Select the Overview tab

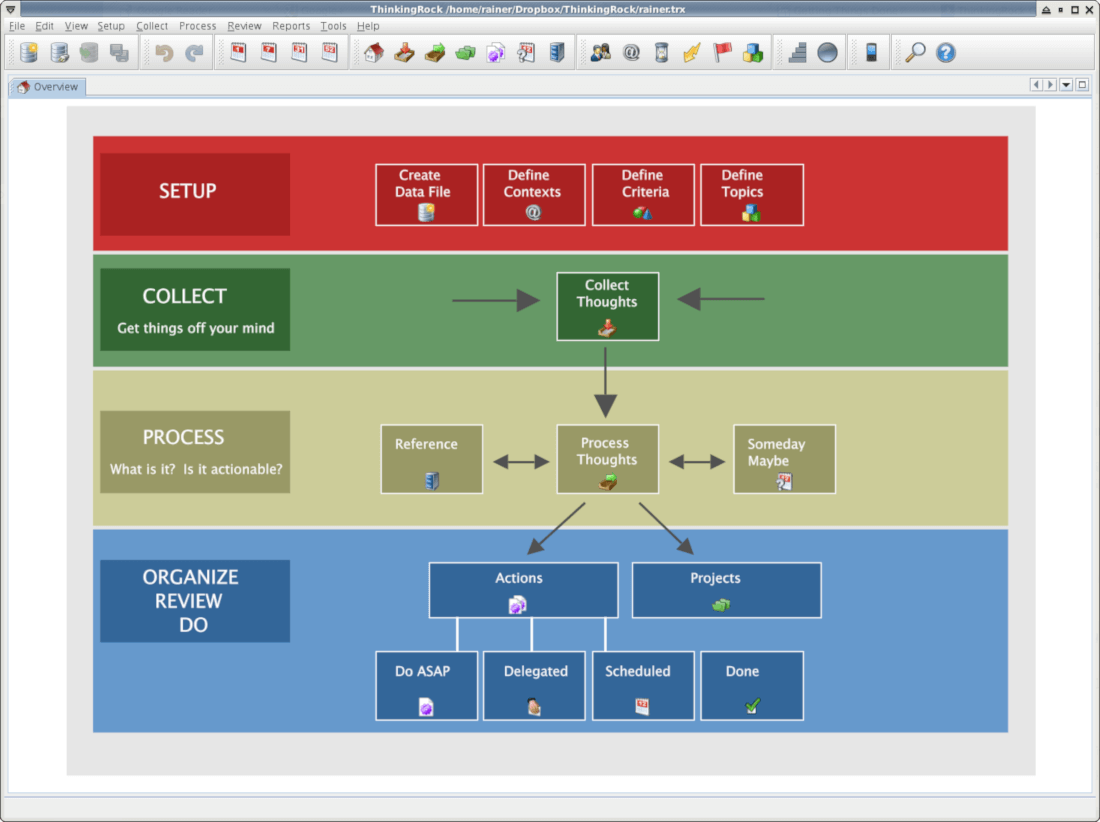[48, 87]
